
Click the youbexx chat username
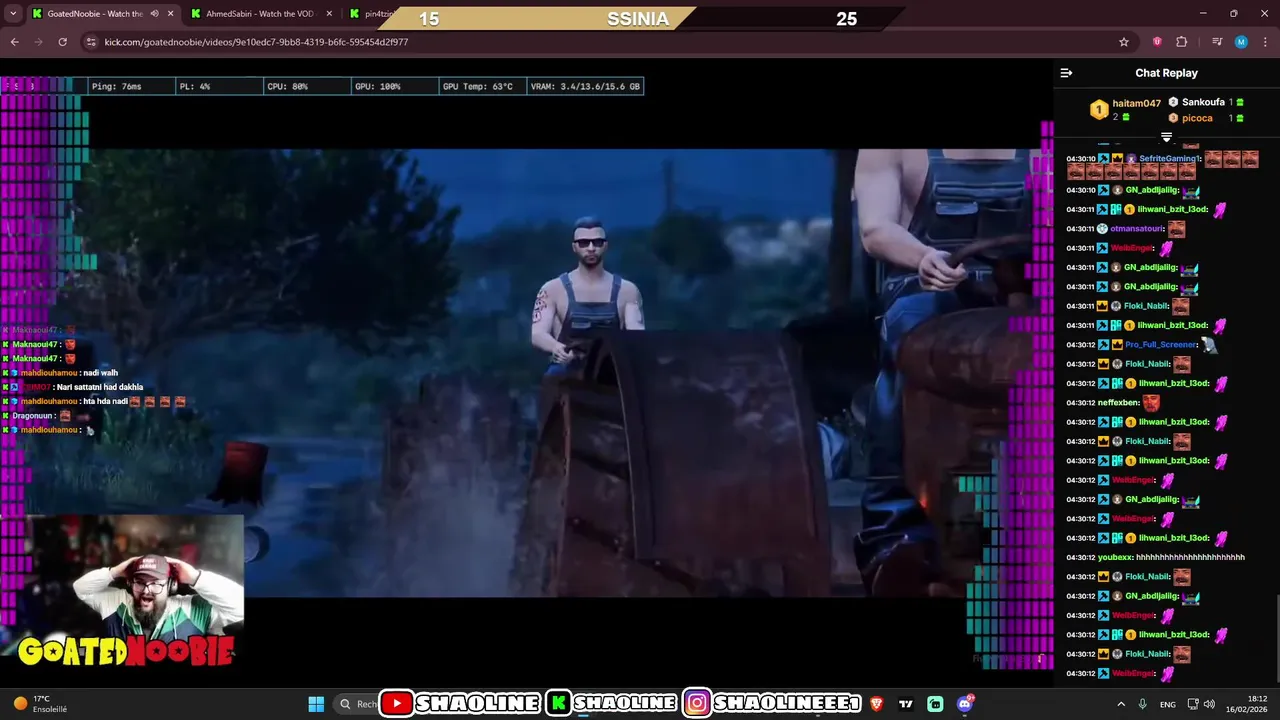pyautogui.click(x=1114, y=558)
